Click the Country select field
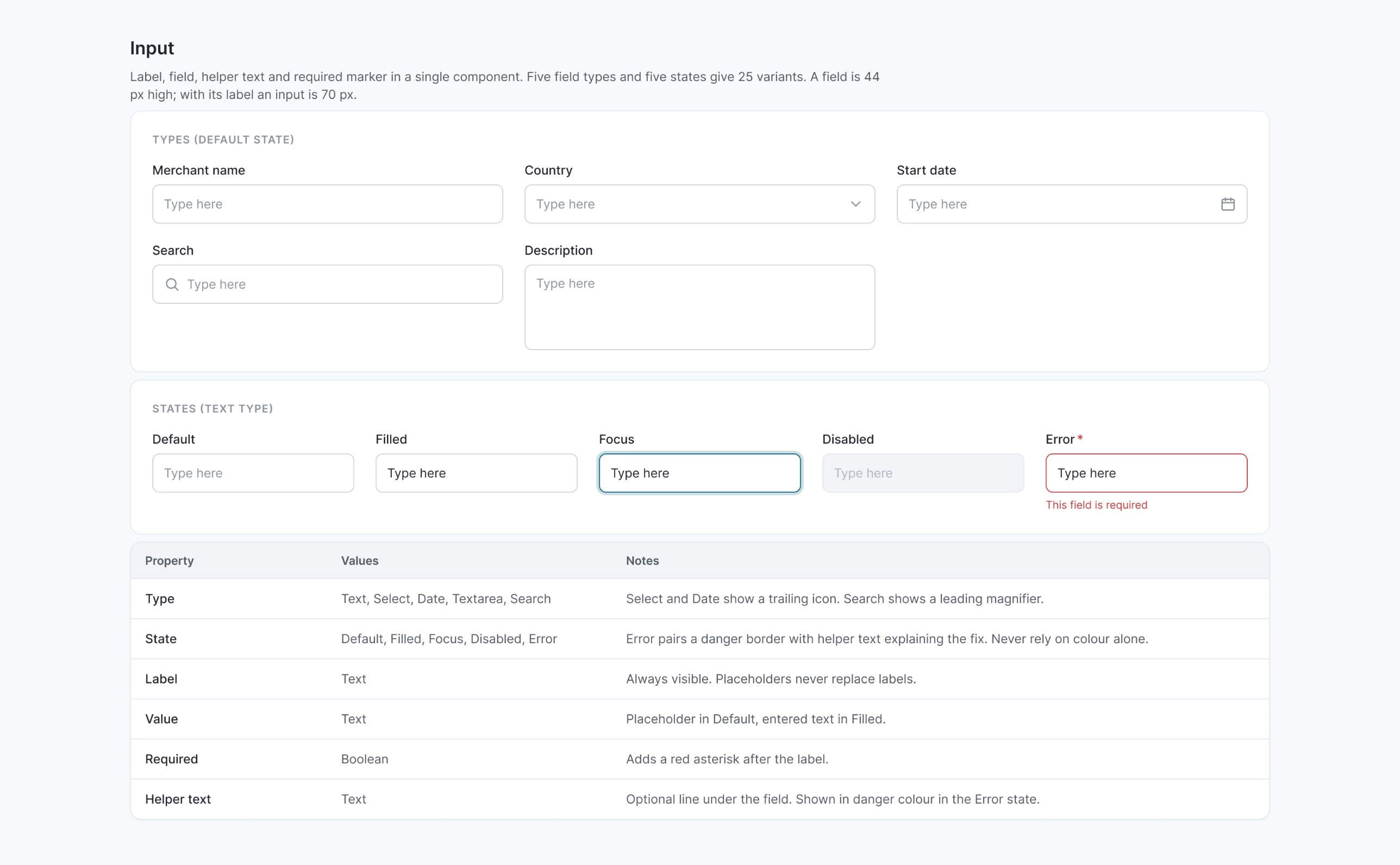Viewport: 1400px width, 865px height. (x=699, y=204)
